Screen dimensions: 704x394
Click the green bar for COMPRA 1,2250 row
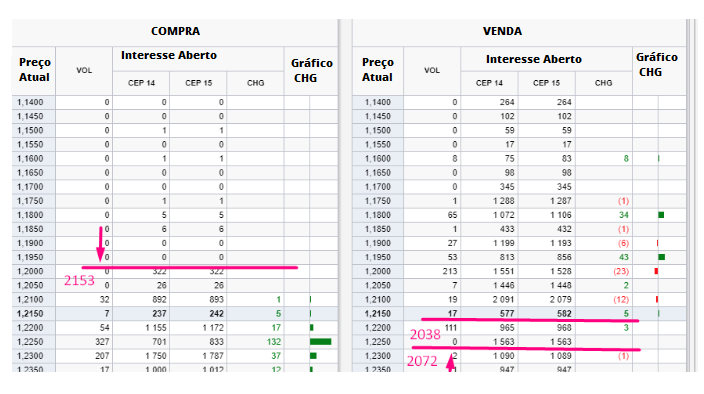click(321, 342)
